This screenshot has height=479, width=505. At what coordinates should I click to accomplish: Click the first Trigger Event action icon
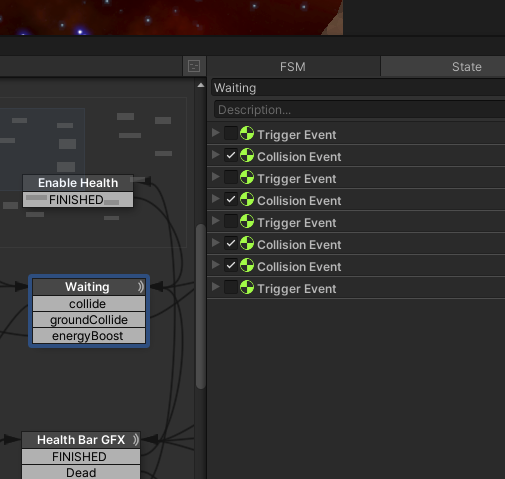point(247,133)
